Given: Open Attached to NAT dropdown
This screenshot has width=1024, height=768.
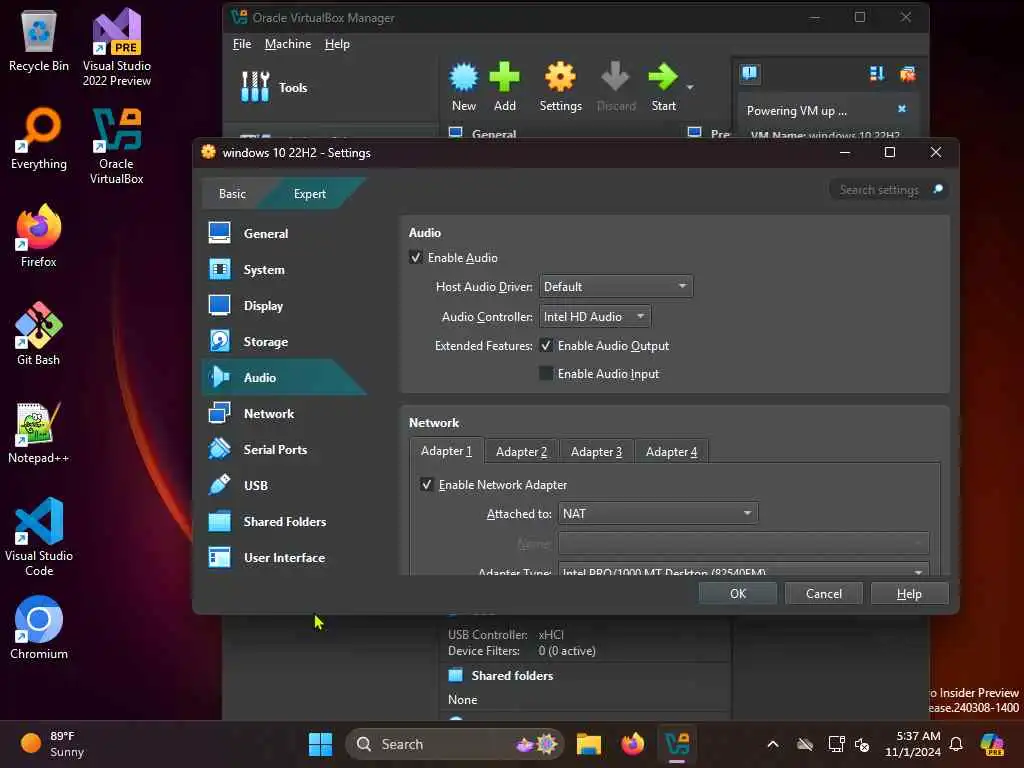Looking at the screenshot, I should 658,513.
